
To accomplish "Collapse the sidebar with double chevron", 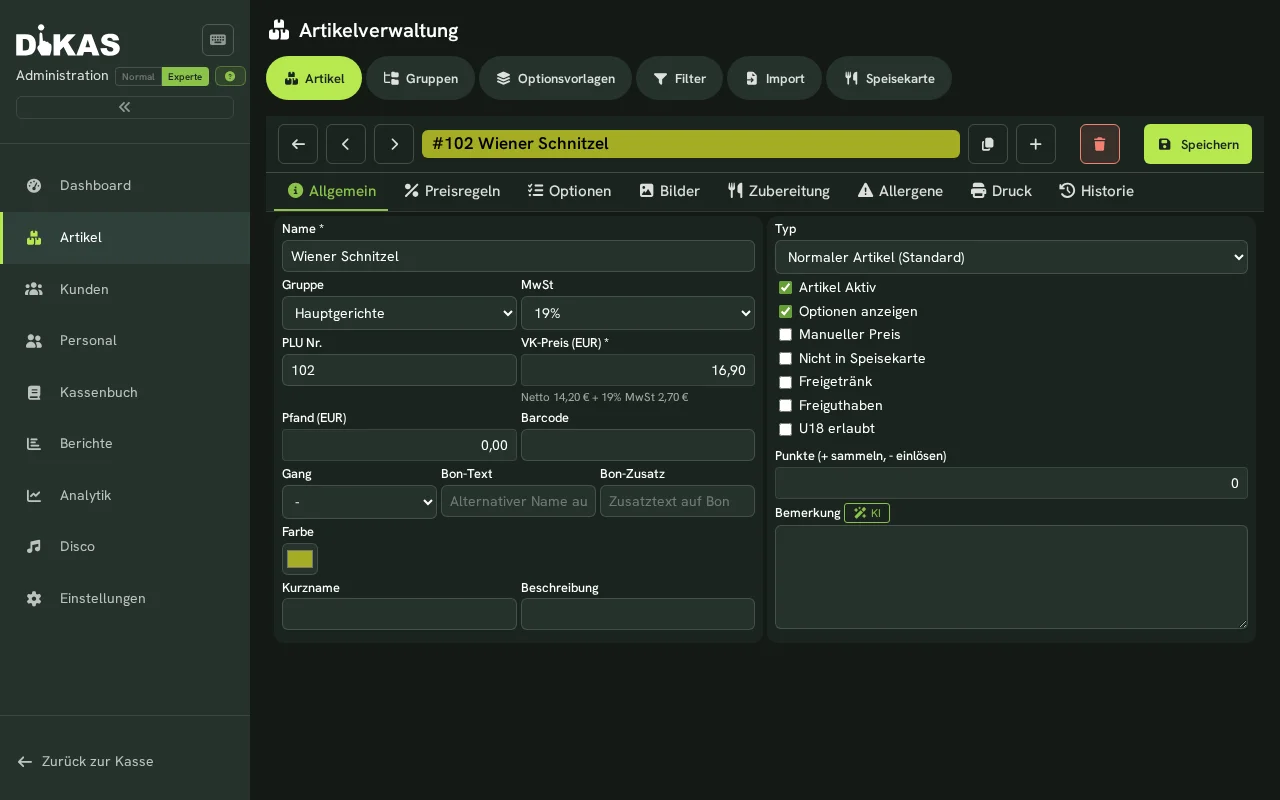I will [x=125, y=107].
